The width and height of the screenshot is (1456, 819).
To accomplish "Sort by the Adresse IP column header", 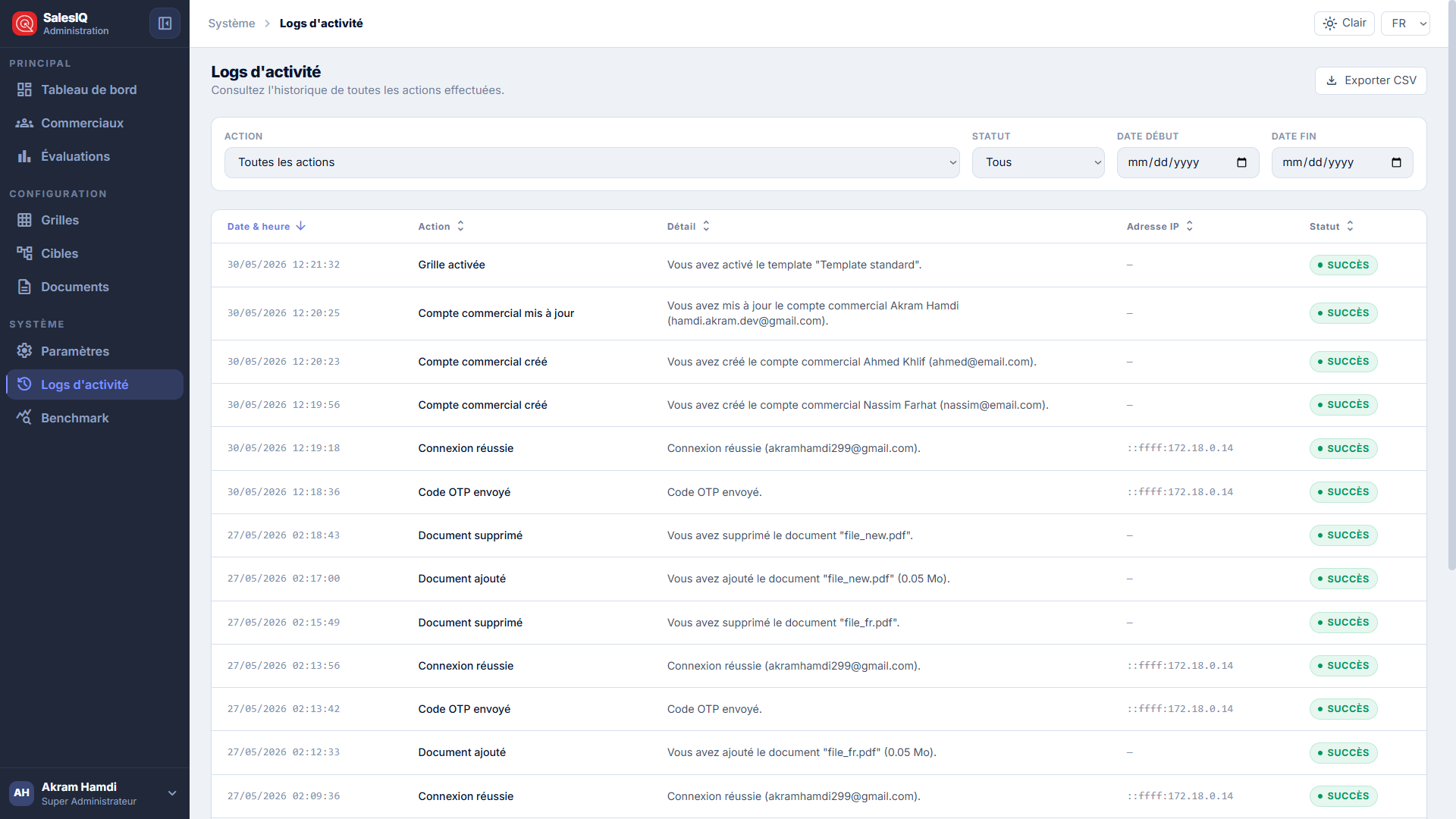I will click(1159, 226).
